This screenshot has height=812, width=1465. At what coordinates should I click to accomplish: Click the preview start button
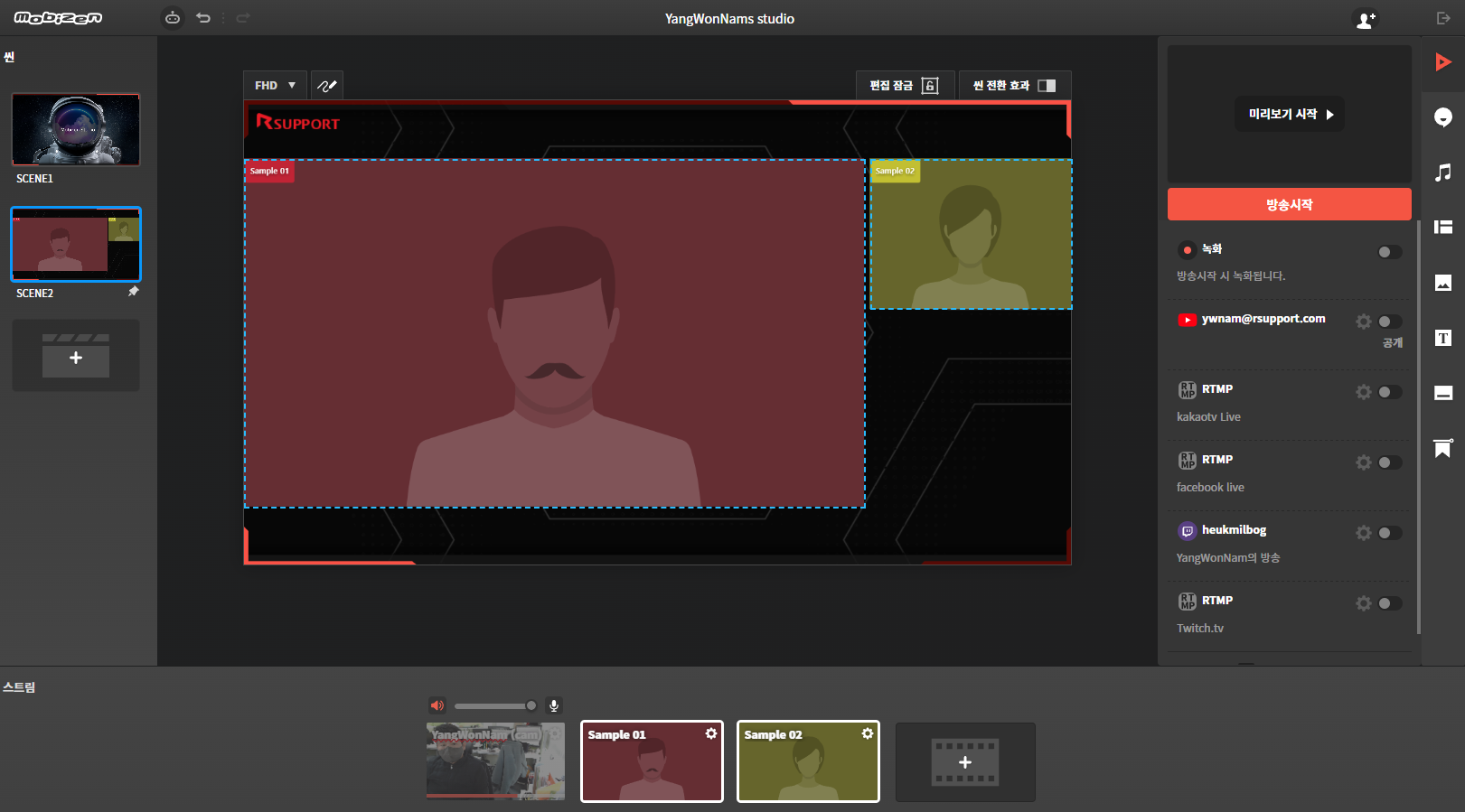(x=1290, y=115)
